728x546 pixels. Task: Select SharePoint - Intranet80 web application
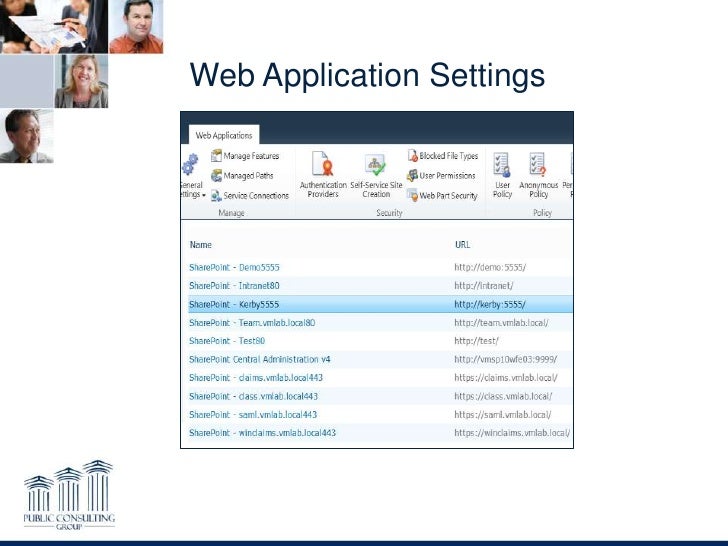(234, 286)
